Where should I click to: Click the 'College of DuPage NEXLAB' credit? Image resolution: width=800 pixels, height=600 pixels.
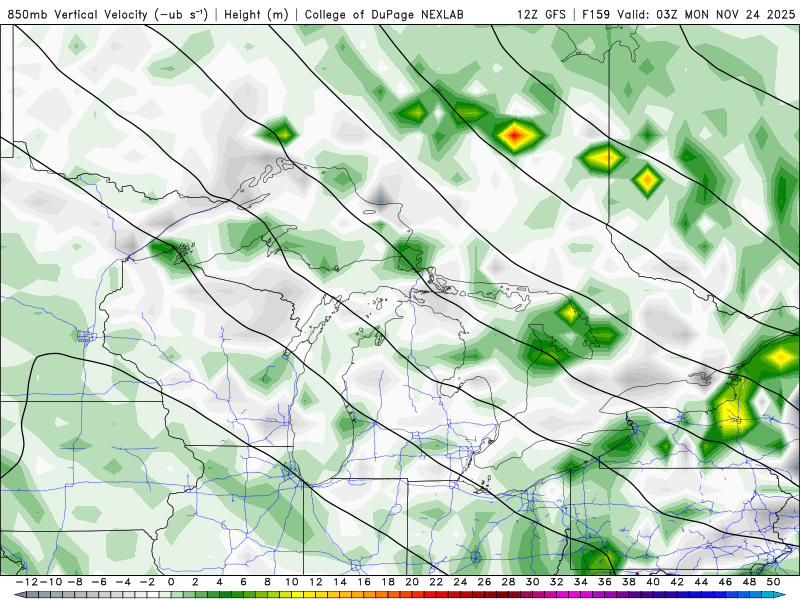tap(384, 14)
